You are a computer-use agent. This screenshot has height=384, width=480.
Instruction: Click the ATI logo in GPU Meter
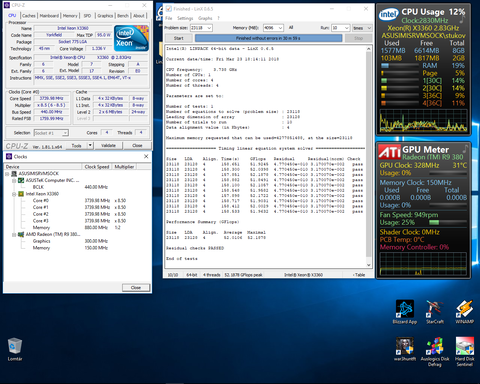pyautogui.click(x=389, y=152)
